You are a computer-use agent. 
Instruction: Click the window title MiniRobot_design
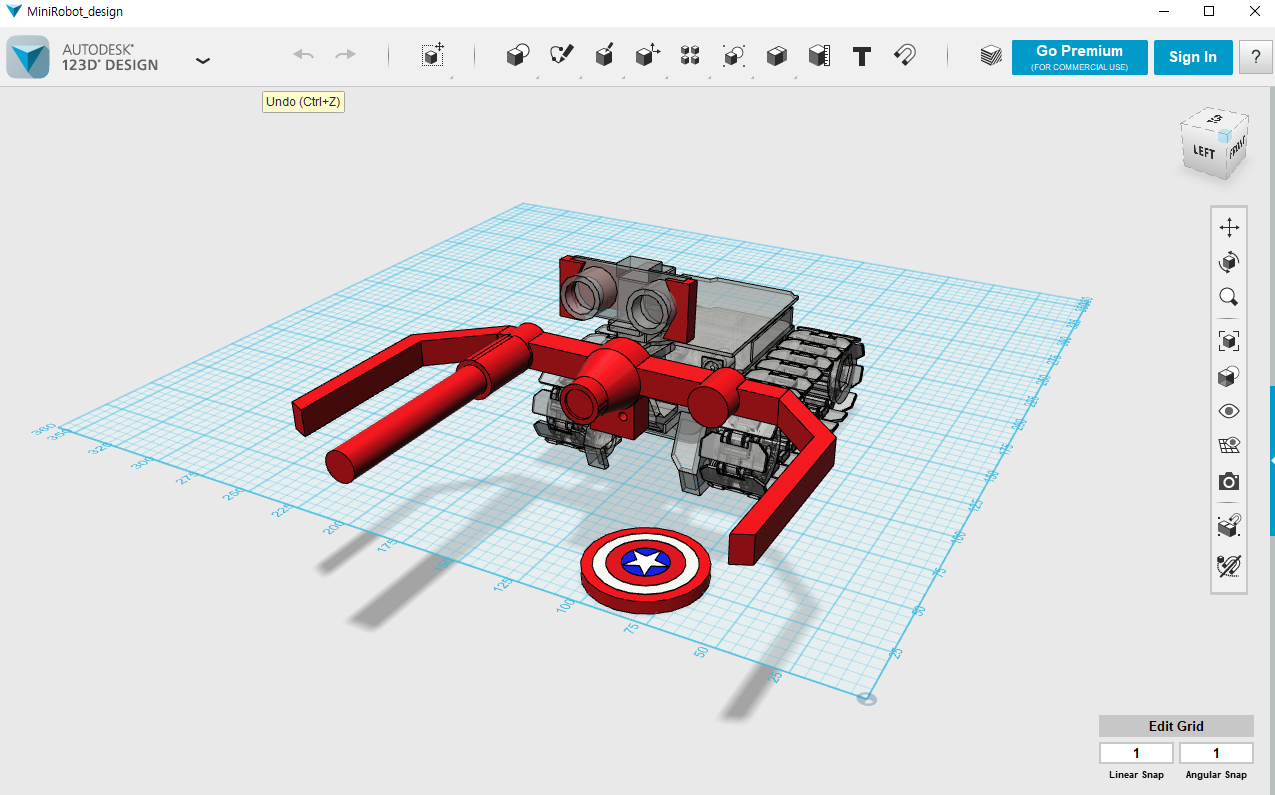[75, 12]
